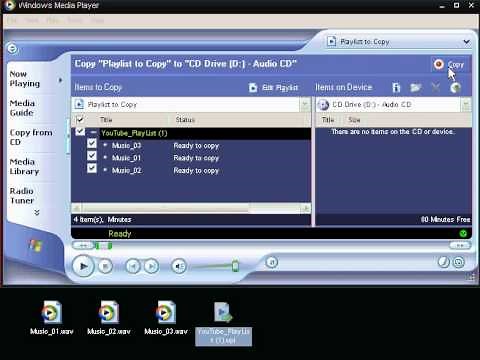Screen dimensions: 480x360
Task: Click the Size column header on device pane
Action: 354,120
